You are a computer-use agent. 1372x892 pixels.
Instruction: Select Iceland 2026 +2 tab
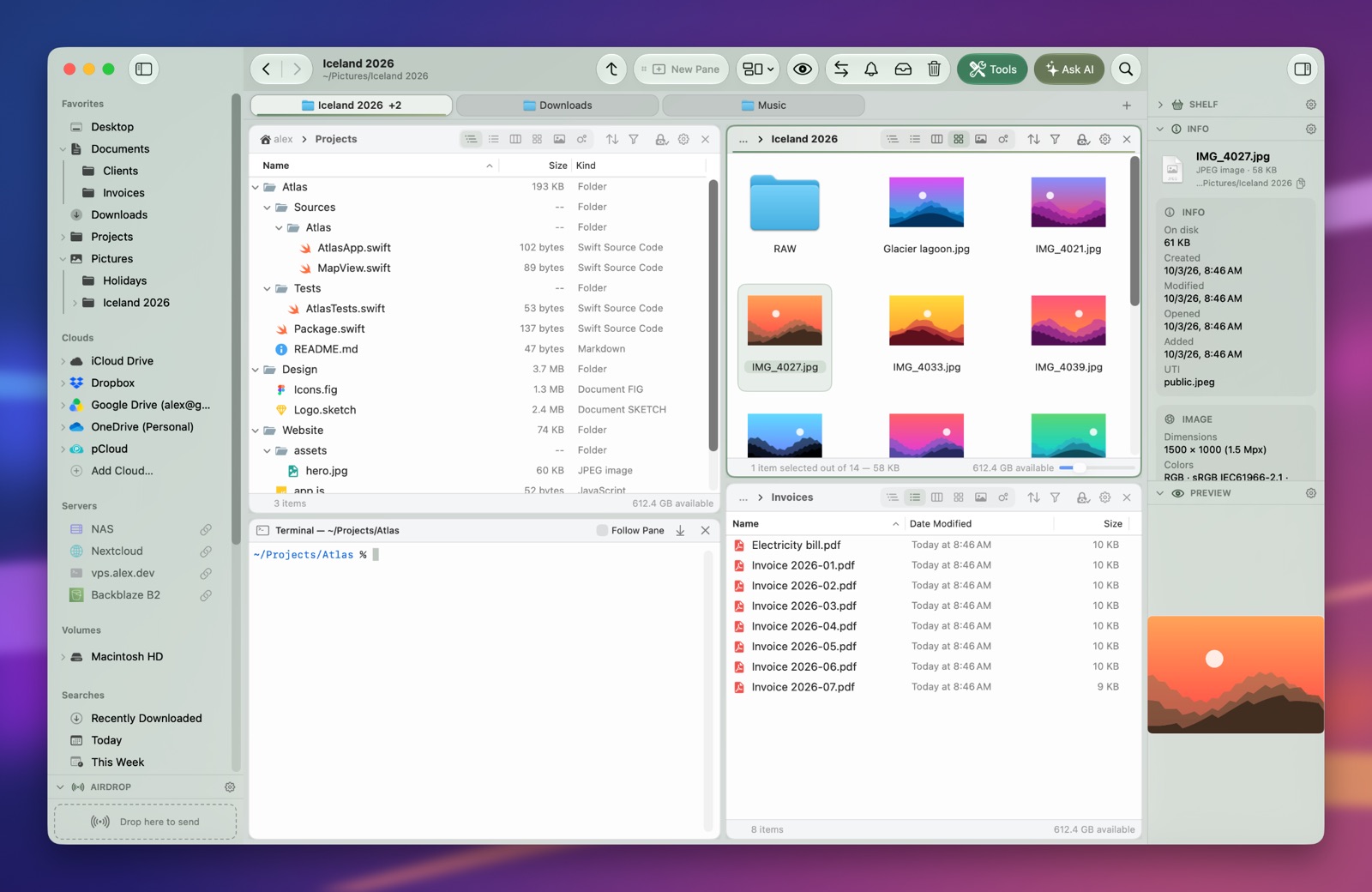click(x=352, y=105)
